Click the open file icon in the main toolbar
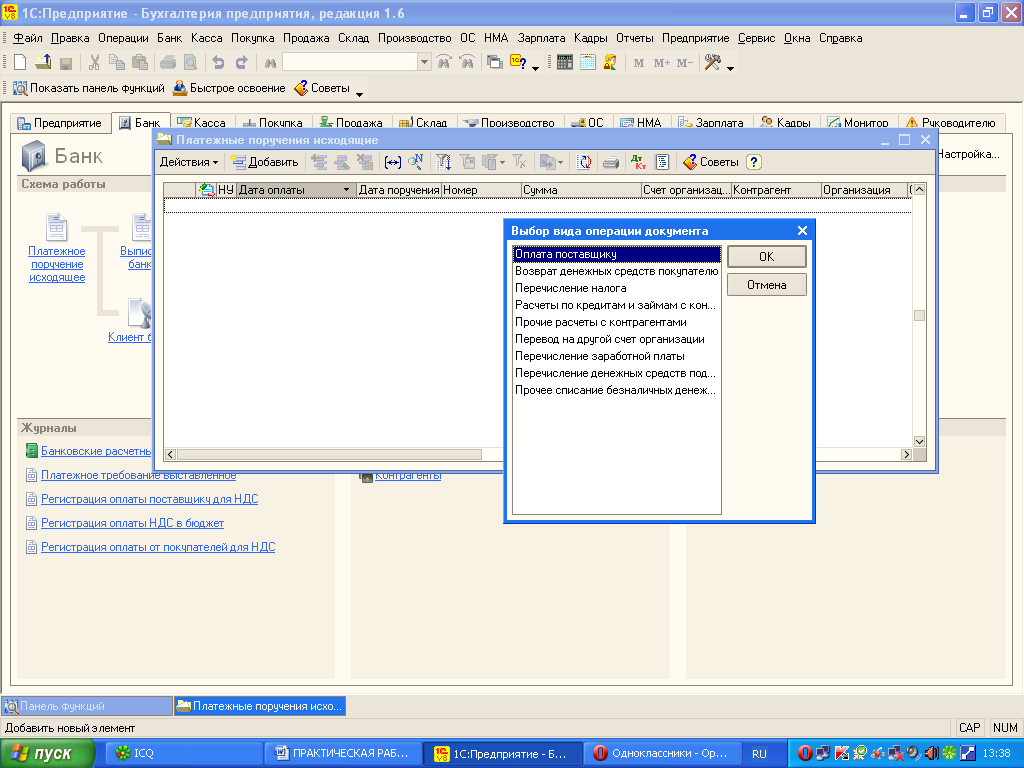Viewport: 1024px width, 768px height. coord(43,62)
